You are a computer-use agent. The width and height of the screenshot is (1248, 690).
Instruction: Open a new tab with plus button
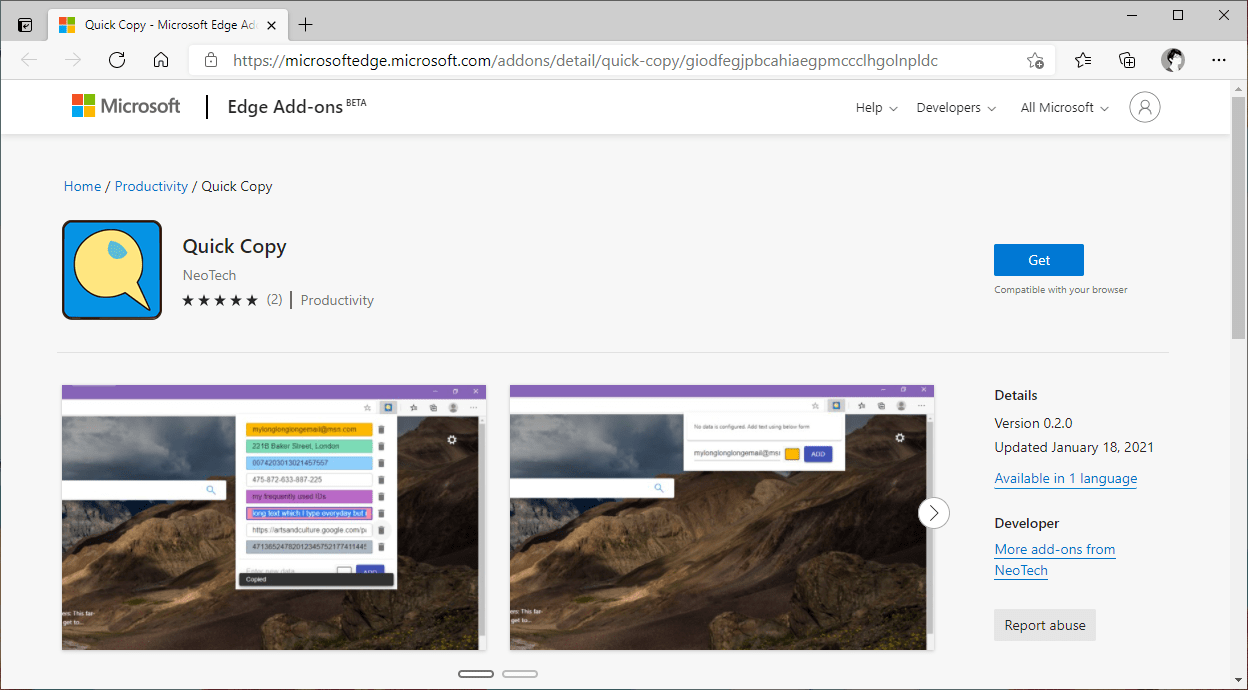(305, 25)
